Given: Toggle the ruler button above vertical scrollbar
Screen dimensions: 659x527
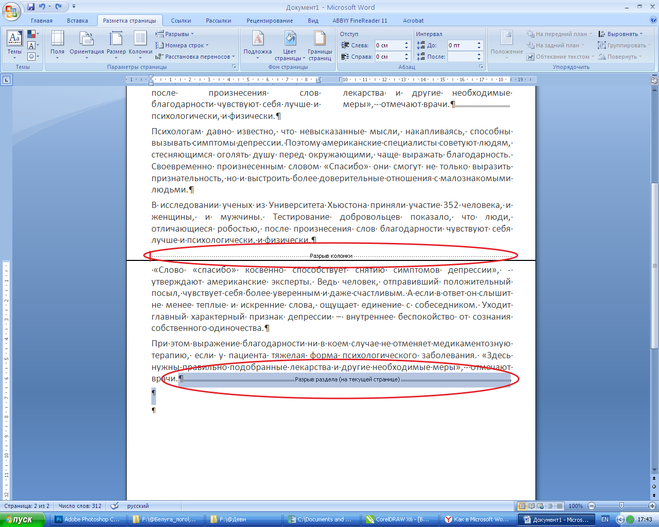Looking at the screenshot, I should pyautogui.click(x=653, y=78).
